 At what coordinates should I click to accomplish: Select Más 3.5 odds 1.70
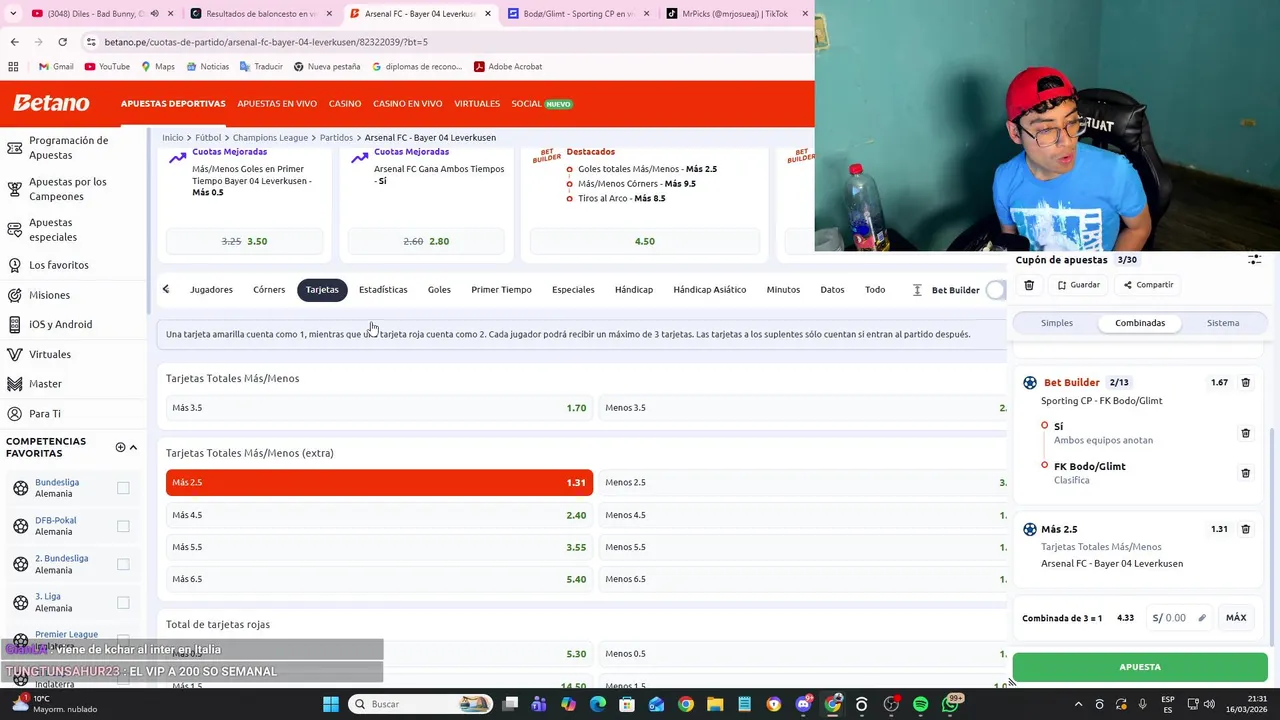tap(379, 408)
